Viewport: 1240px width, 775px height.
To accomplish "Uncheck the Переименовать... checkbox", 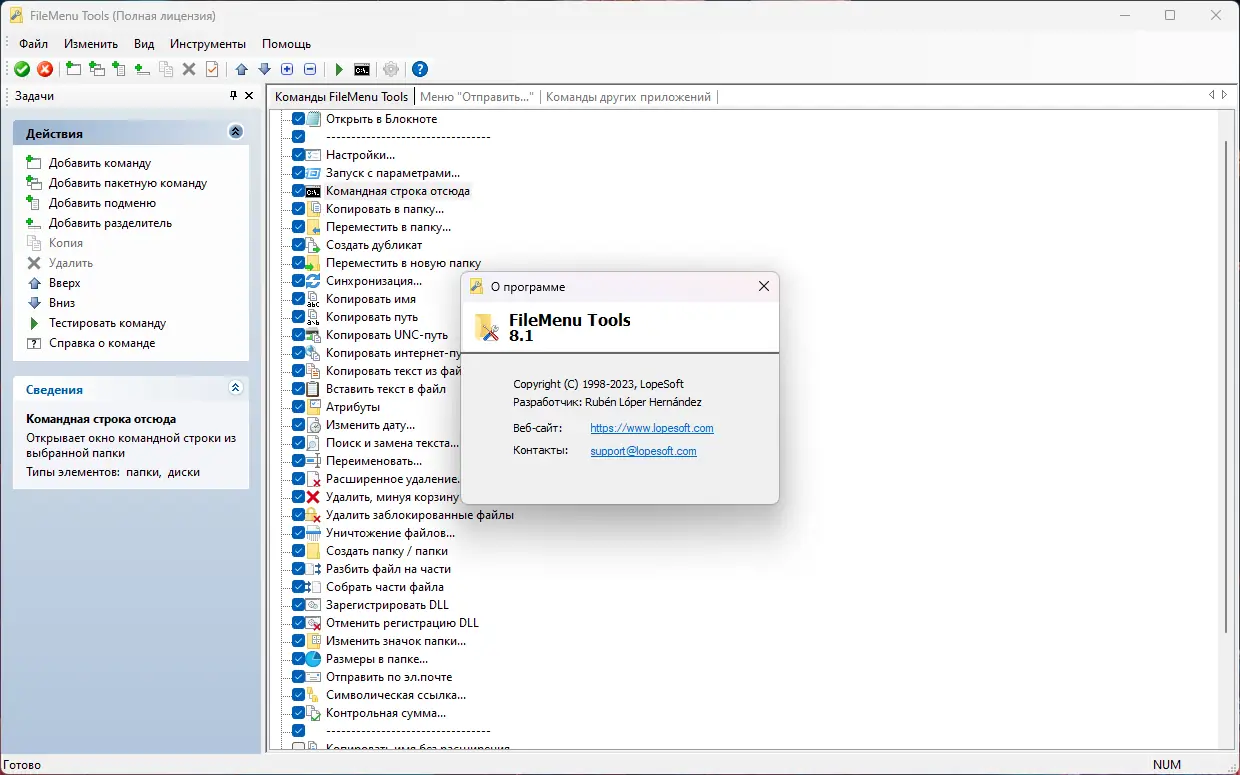I will tap(298, 461).
